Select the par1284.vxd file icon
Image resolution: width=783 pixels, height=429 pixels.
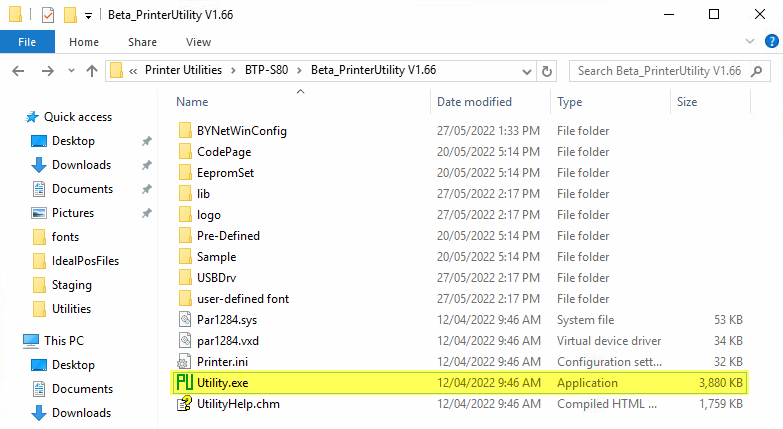pos(185,341)
